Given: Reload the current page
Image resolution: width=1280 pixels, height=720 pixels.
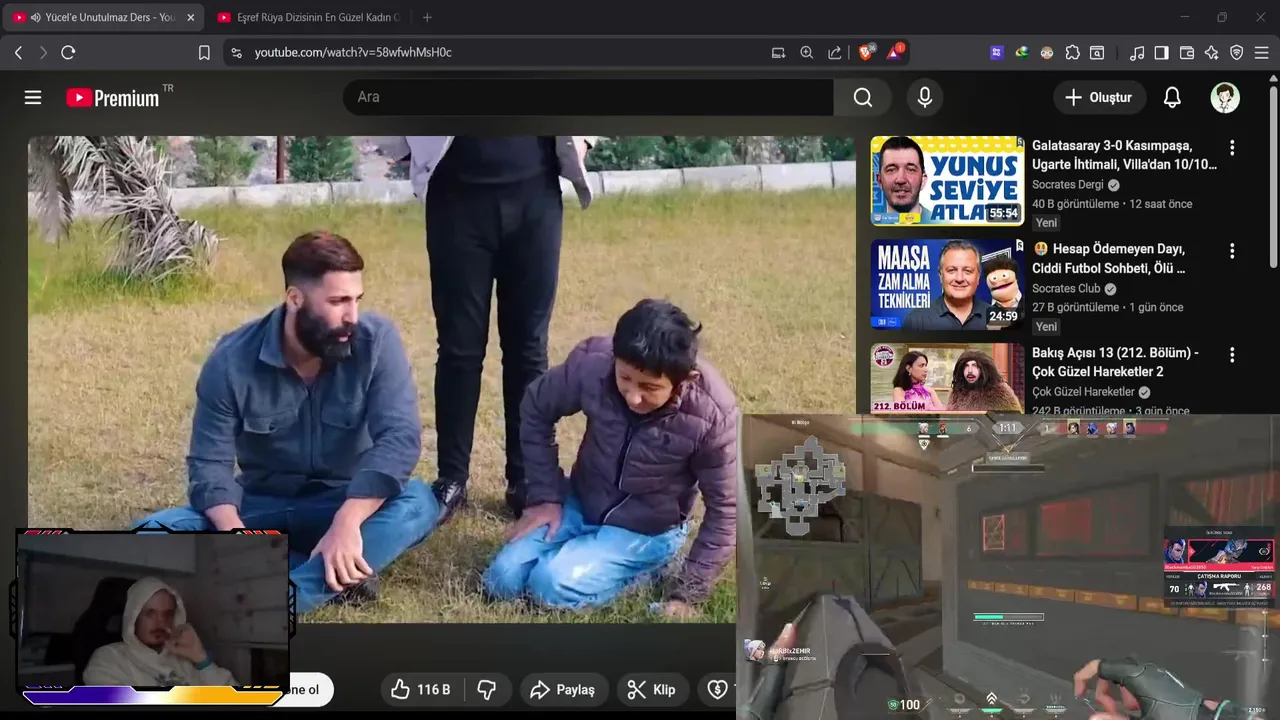Looking at the screenshot, I should (x=68, y=52).
